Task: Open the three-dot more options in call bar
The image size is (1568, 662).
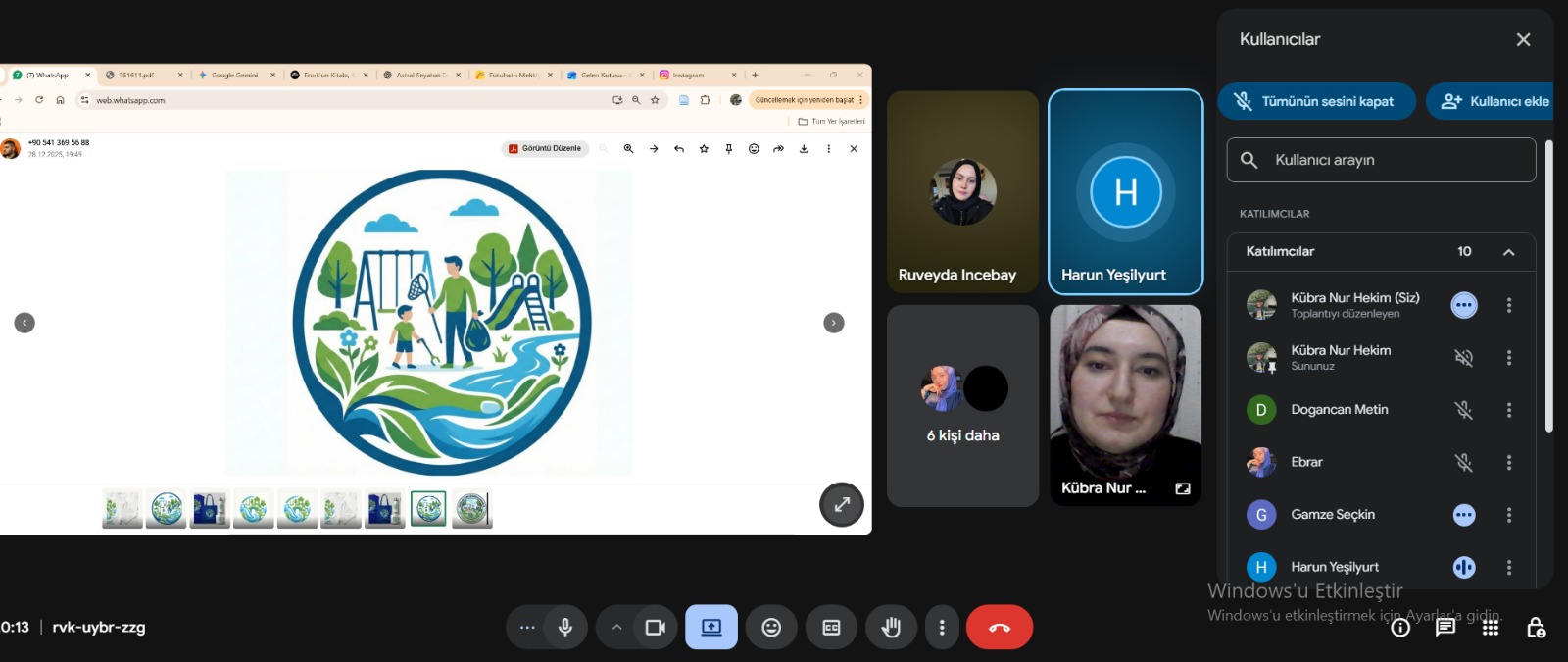Action: 942,628
